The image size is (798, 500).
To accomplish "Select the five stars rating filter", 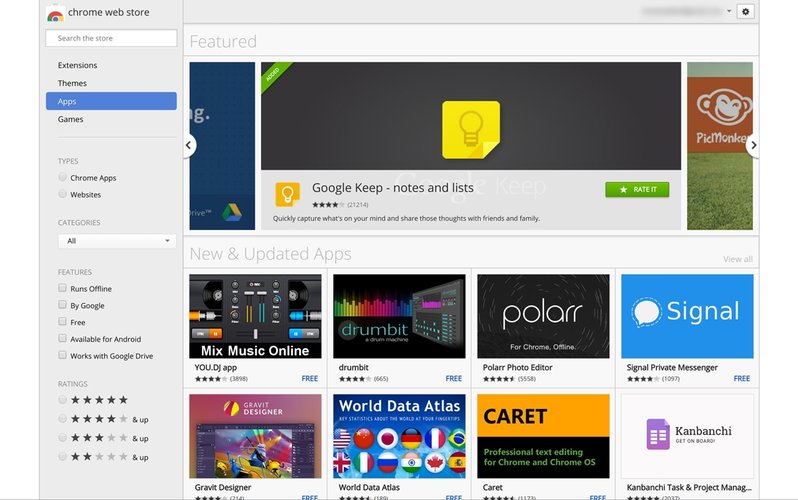I will click(63, 400).
